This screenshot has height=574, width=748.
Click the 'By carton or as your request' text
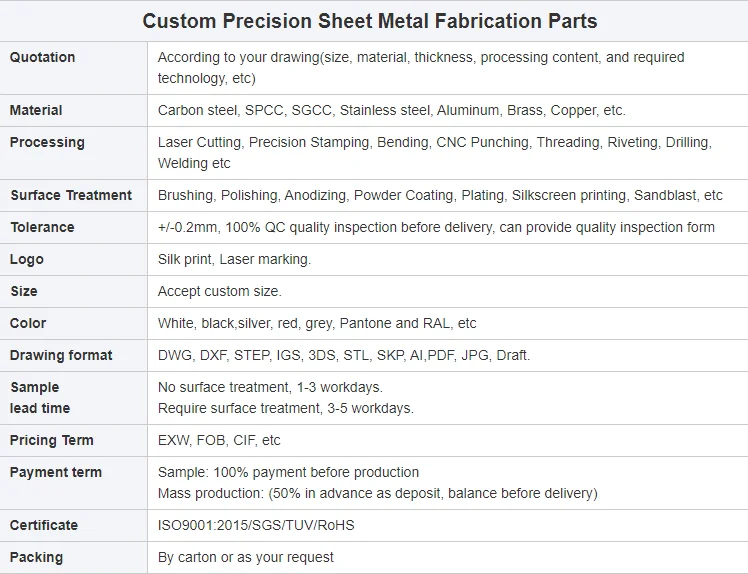[246, 557]
